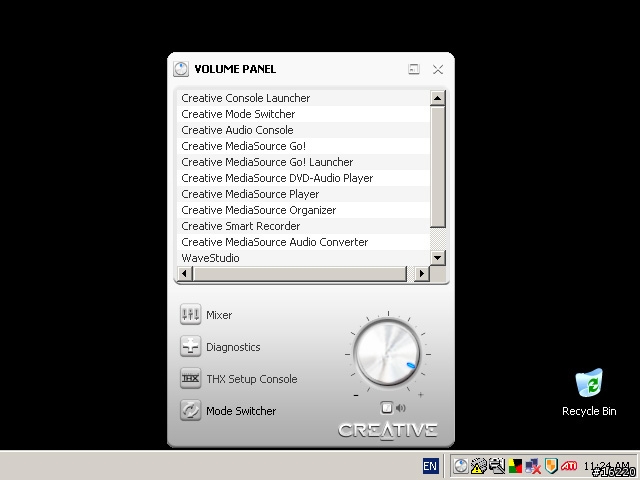Toggle the mute checkbox under the knob

(387, 407)
